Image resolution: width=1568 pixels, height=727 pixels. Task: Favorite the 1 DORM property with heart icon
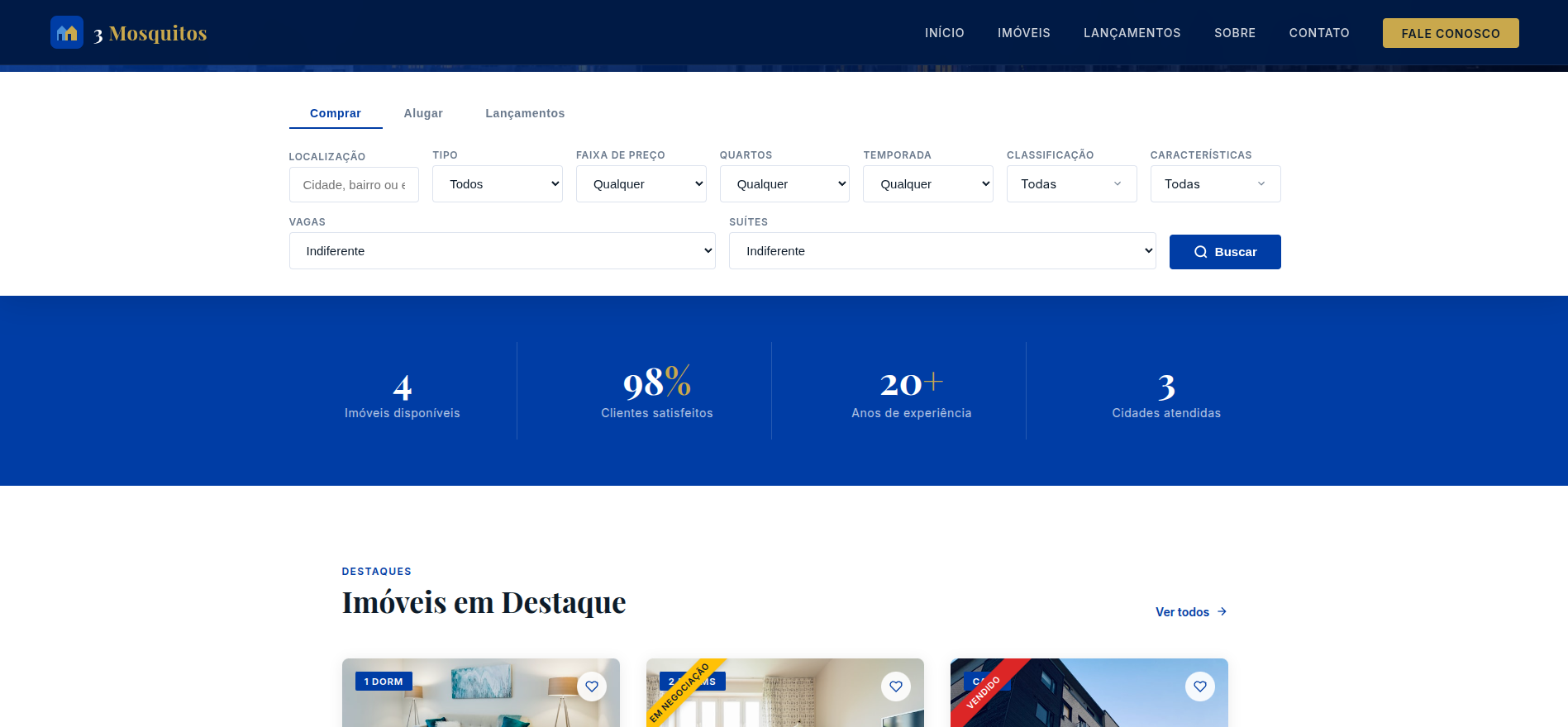[x=592, y=687]
